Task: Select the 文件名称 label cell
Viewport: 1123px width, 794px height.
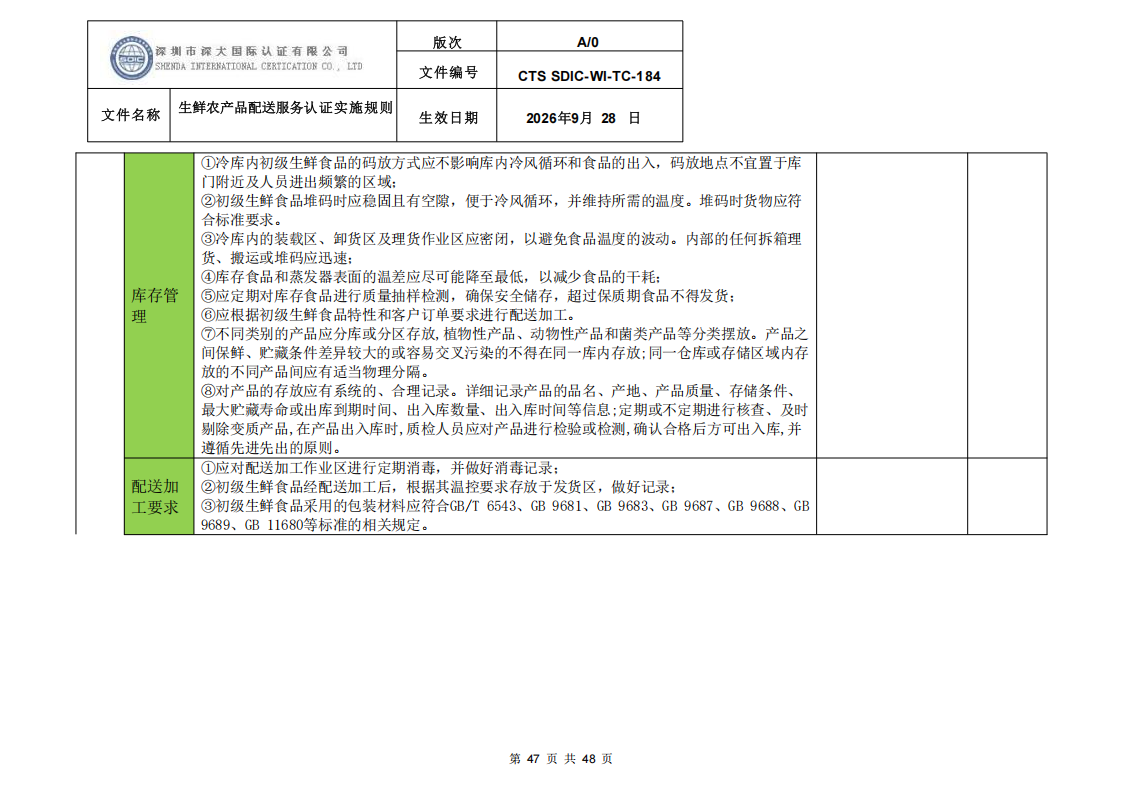Action: pyautogui.click(x=130, y=115)
